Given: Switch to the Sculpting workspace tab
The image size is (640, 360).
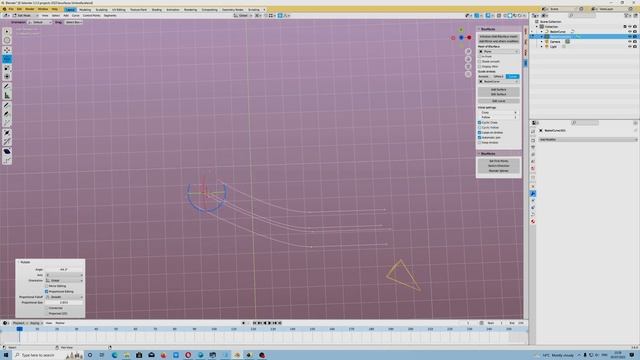Looking at the screenshot, I should click(x=102, y=9).
